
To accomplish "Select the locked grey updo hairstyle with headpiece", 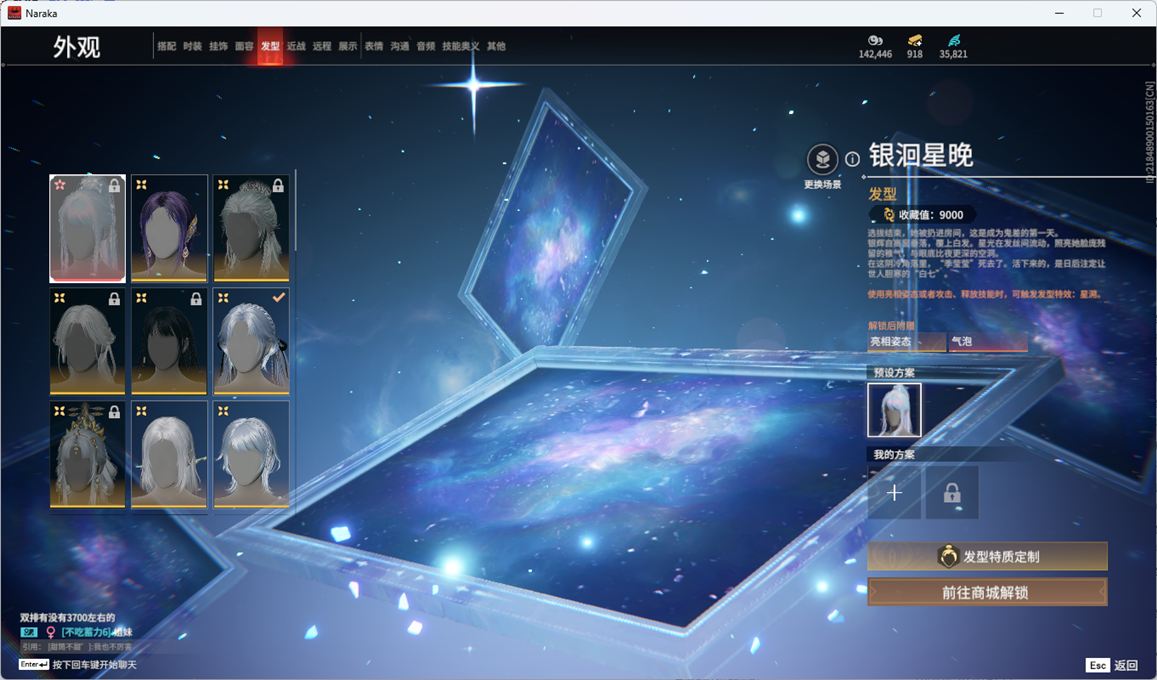I will click(251, 228).
